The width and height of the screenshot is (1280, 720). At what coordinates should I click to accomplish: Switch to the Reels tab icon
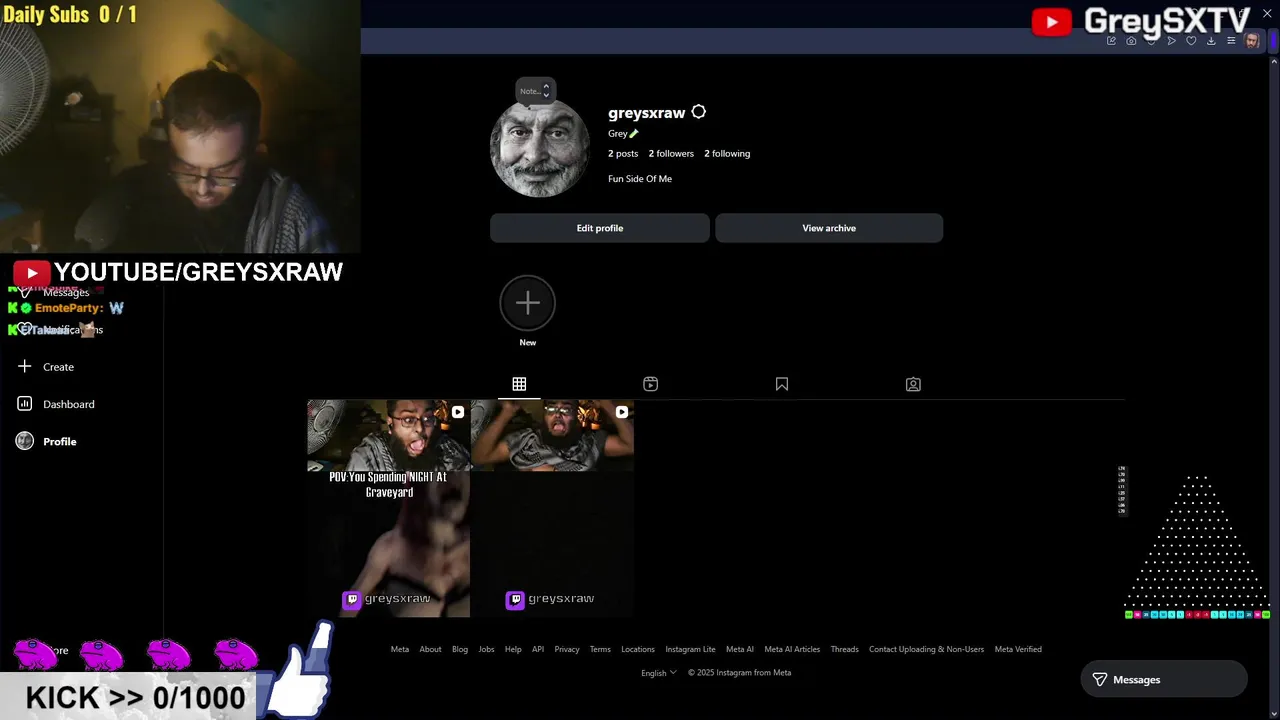point(650,384)
